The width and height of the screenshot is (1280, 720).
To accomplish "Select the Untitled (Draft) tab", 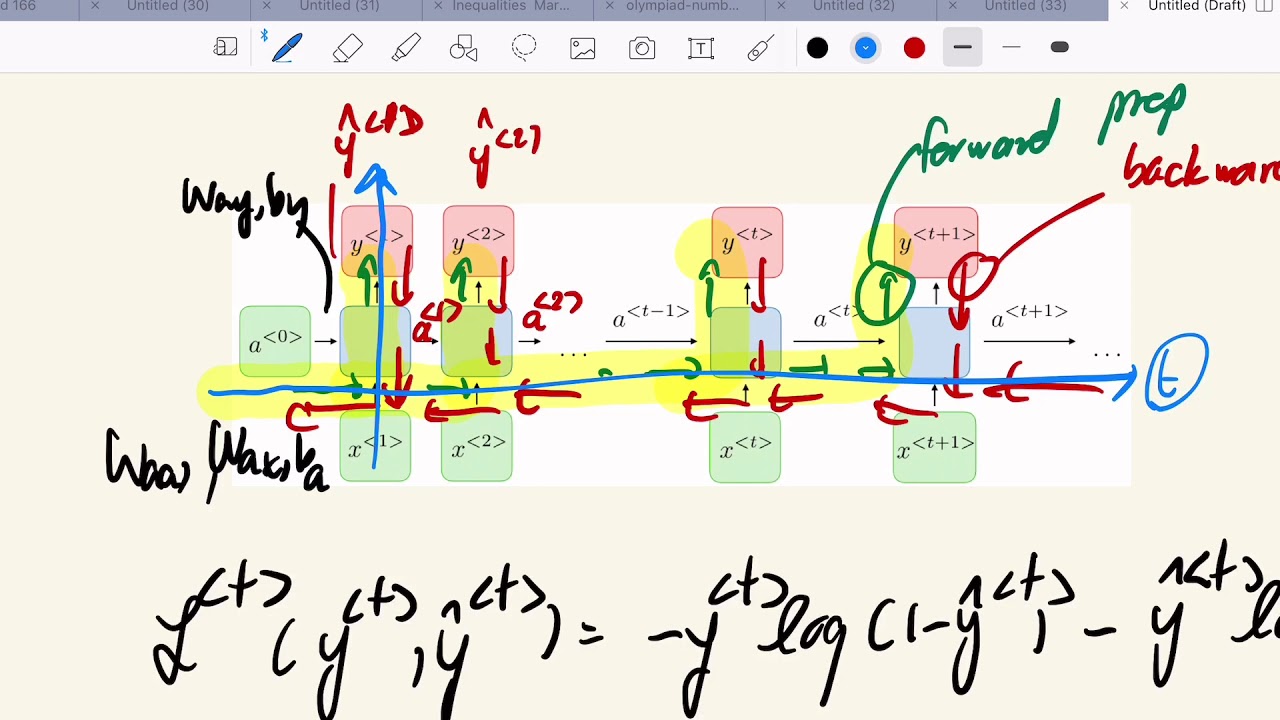I will (x=1196, y=6).
